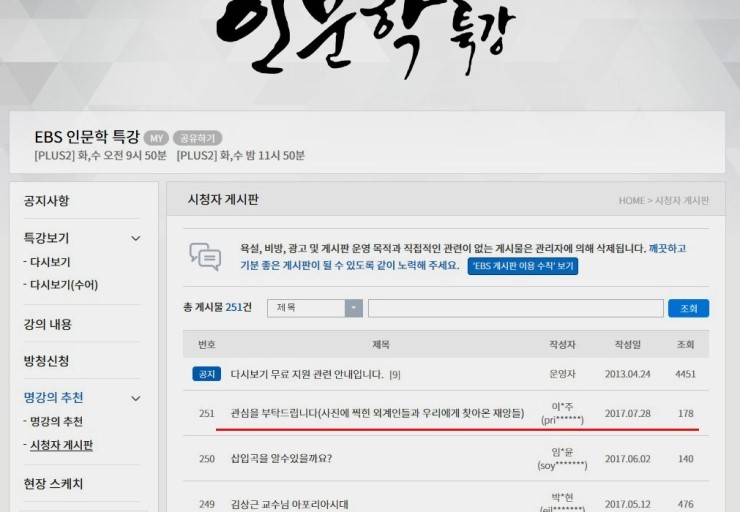Open the 제목 search category dropdown

click(353, 308)
